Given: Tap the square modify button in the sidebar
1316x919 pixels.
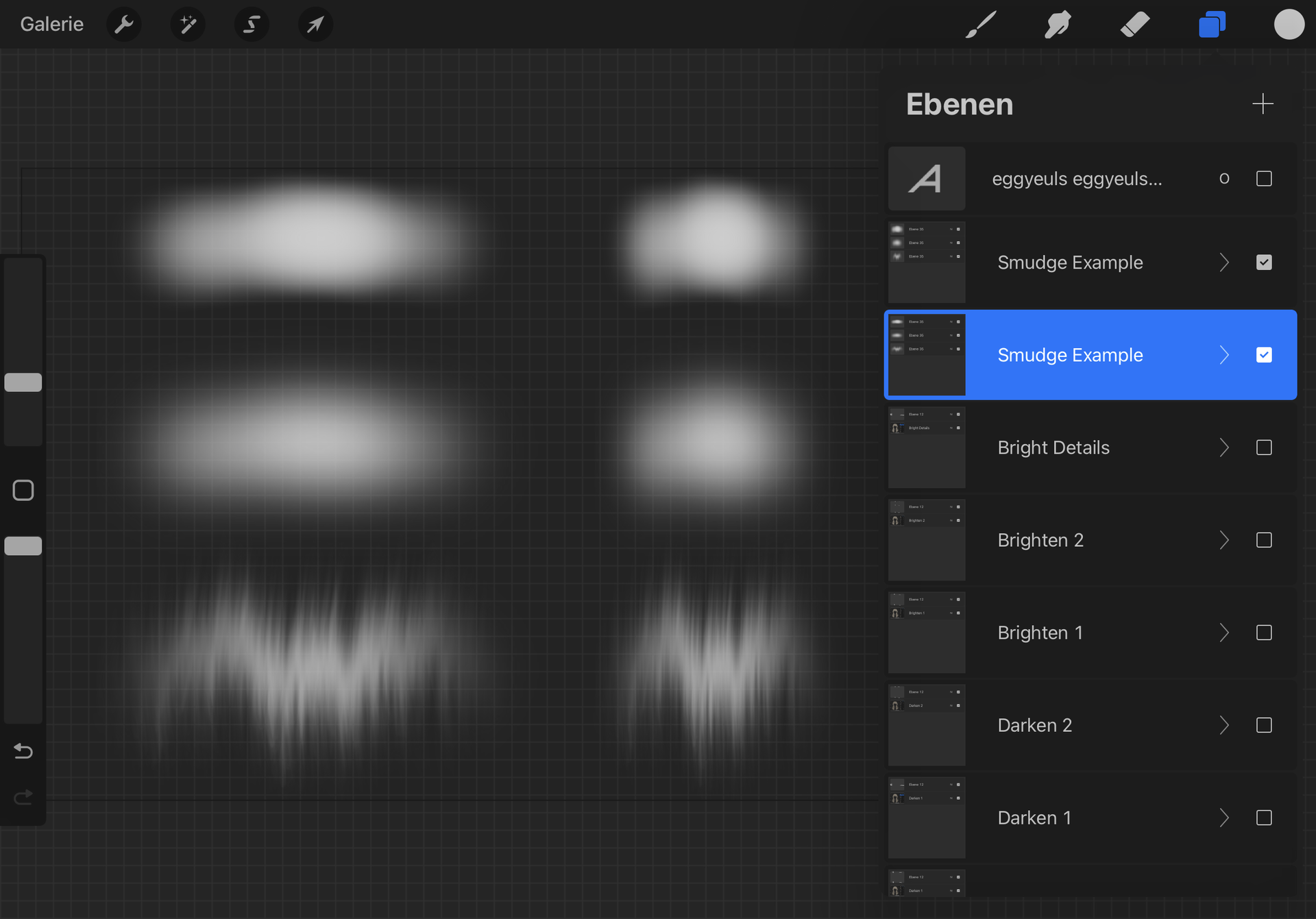Looking at the screenshot, I should tap(23, 490).
